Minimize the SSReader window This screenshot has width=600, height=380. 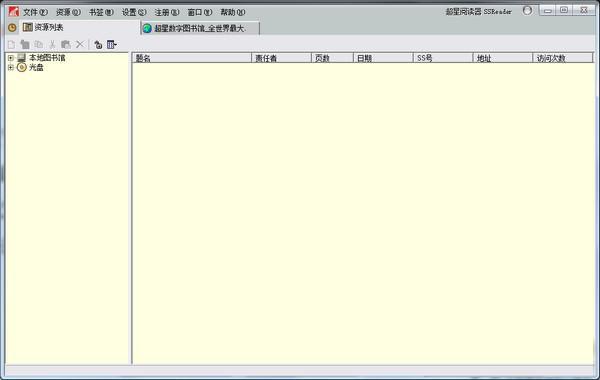pos(548,10)
